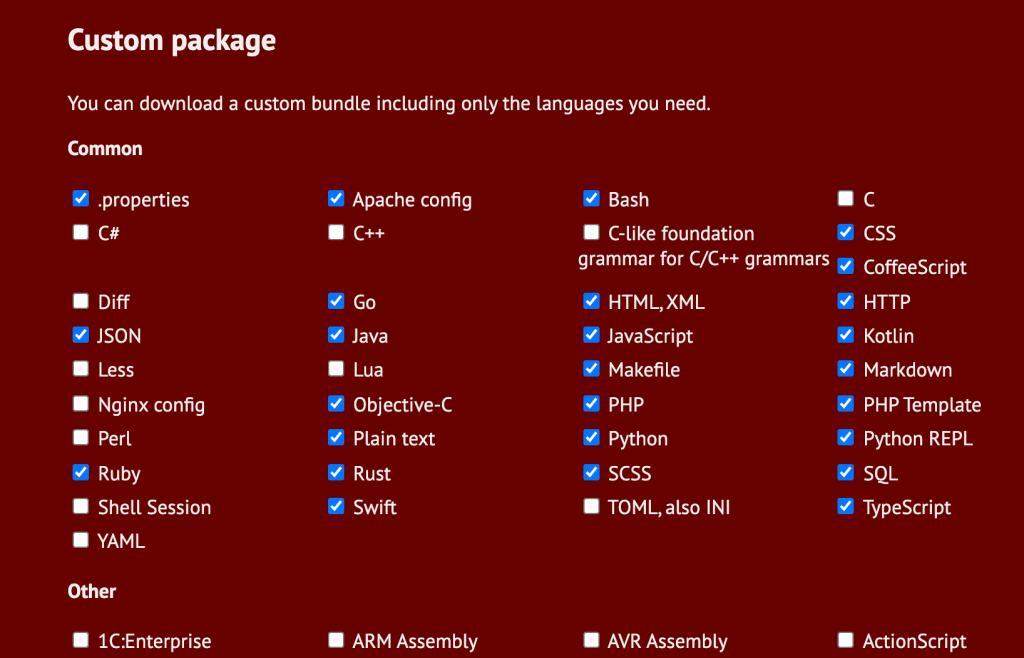Image resolution: width=1024 pixels, height=658 pixels.
Task: Uncheck the Apache config checkbox
Action: (x=336, y=199)
